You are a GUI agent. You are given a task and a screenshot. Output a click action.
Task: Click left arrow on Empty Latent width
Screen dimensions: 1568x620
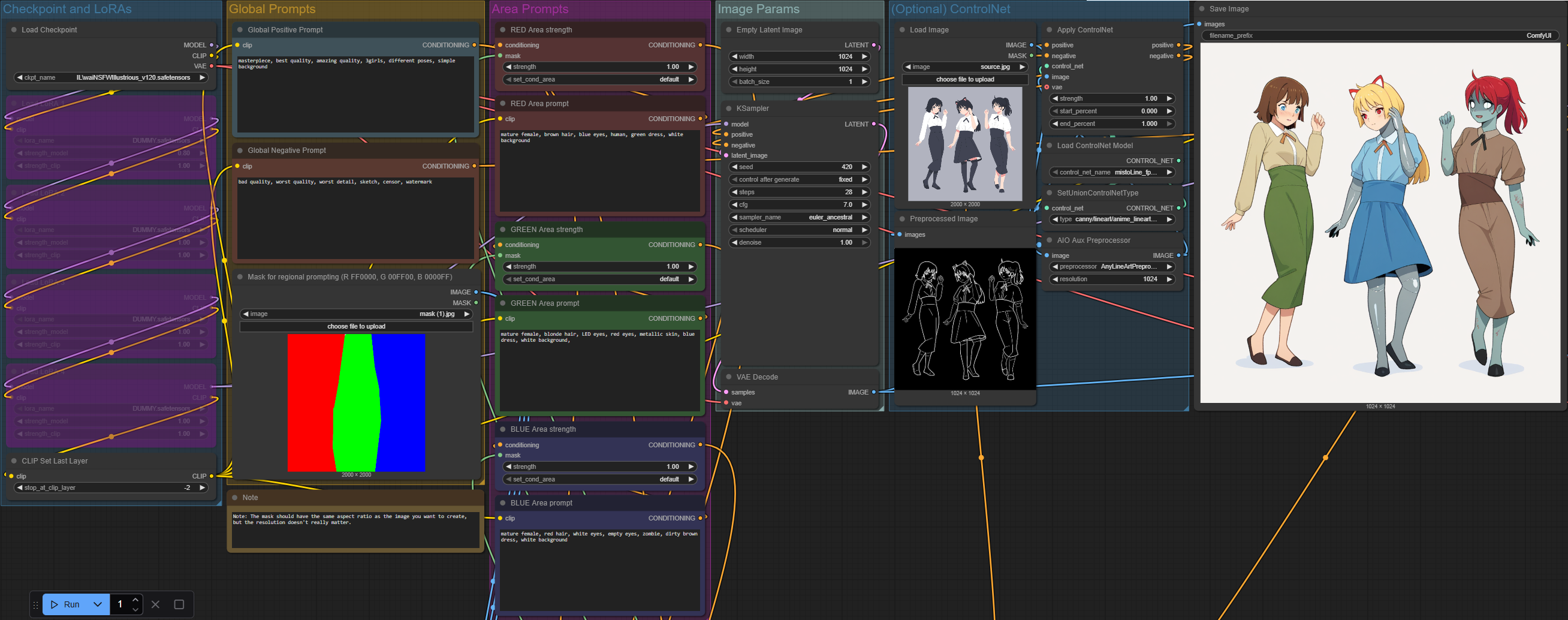click(735, 56)
